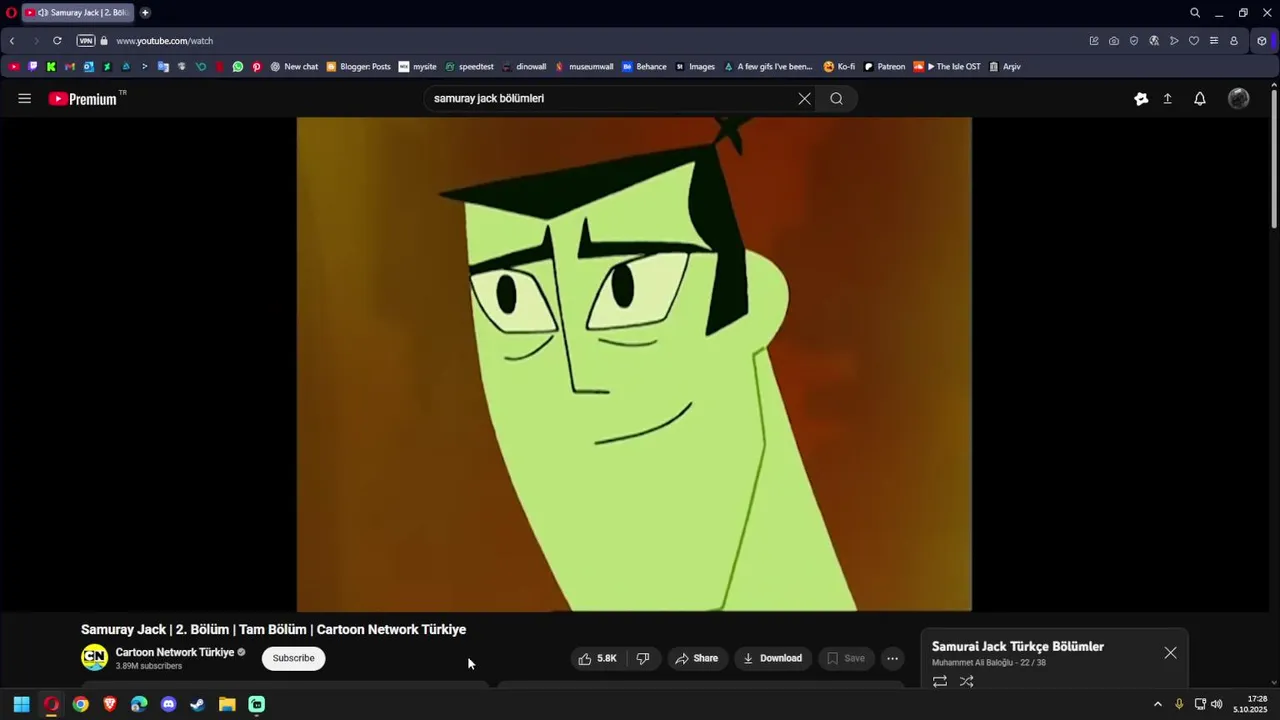Go back in browser history
Viewport: 1280px width, 720px height.
click(12, 41)
